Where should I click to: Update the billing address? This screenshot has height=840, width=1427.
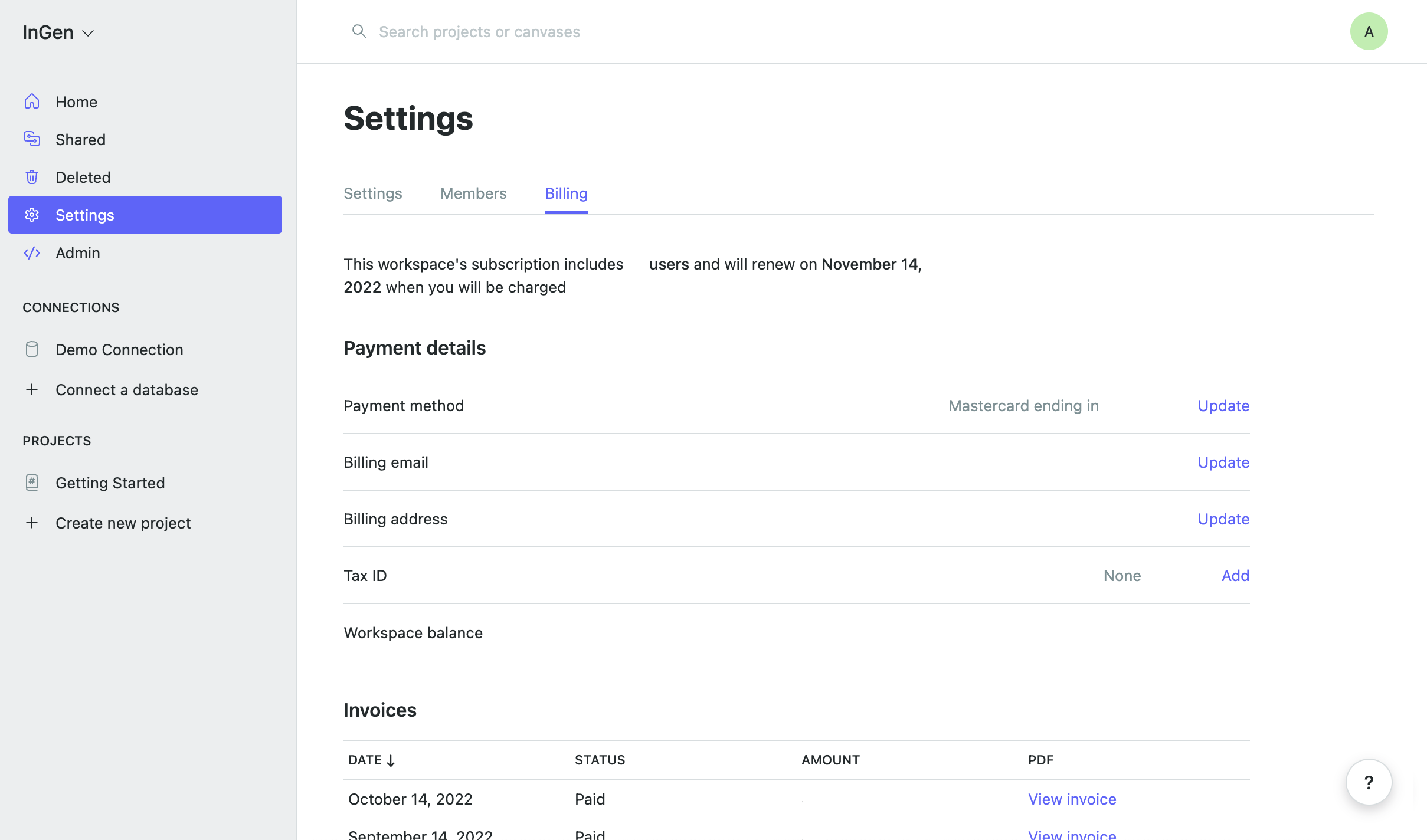coord(1223,519)
